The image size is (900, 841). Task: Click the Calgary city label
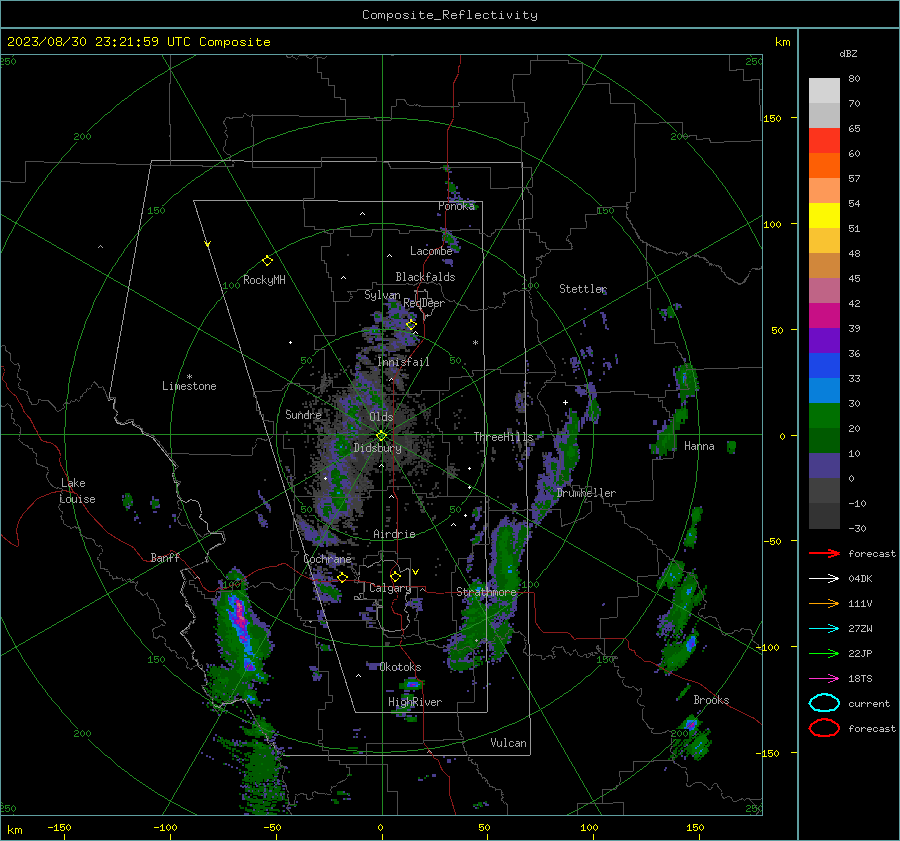pyautogui.click(x=390, y=588)
